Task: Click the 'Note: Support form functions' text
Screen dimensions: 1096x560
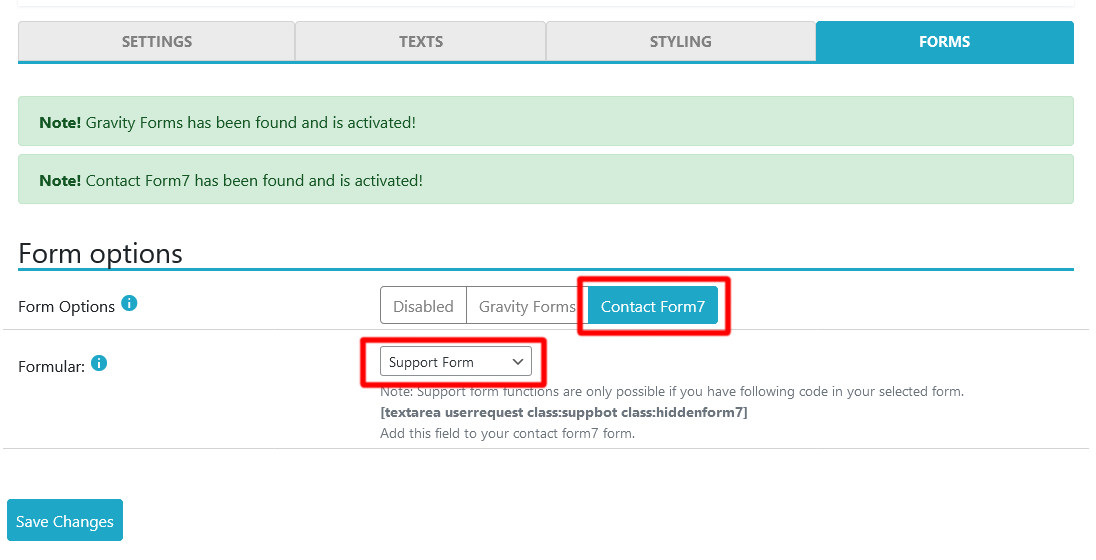Action: pyautogui.click(x=672, y=392)
